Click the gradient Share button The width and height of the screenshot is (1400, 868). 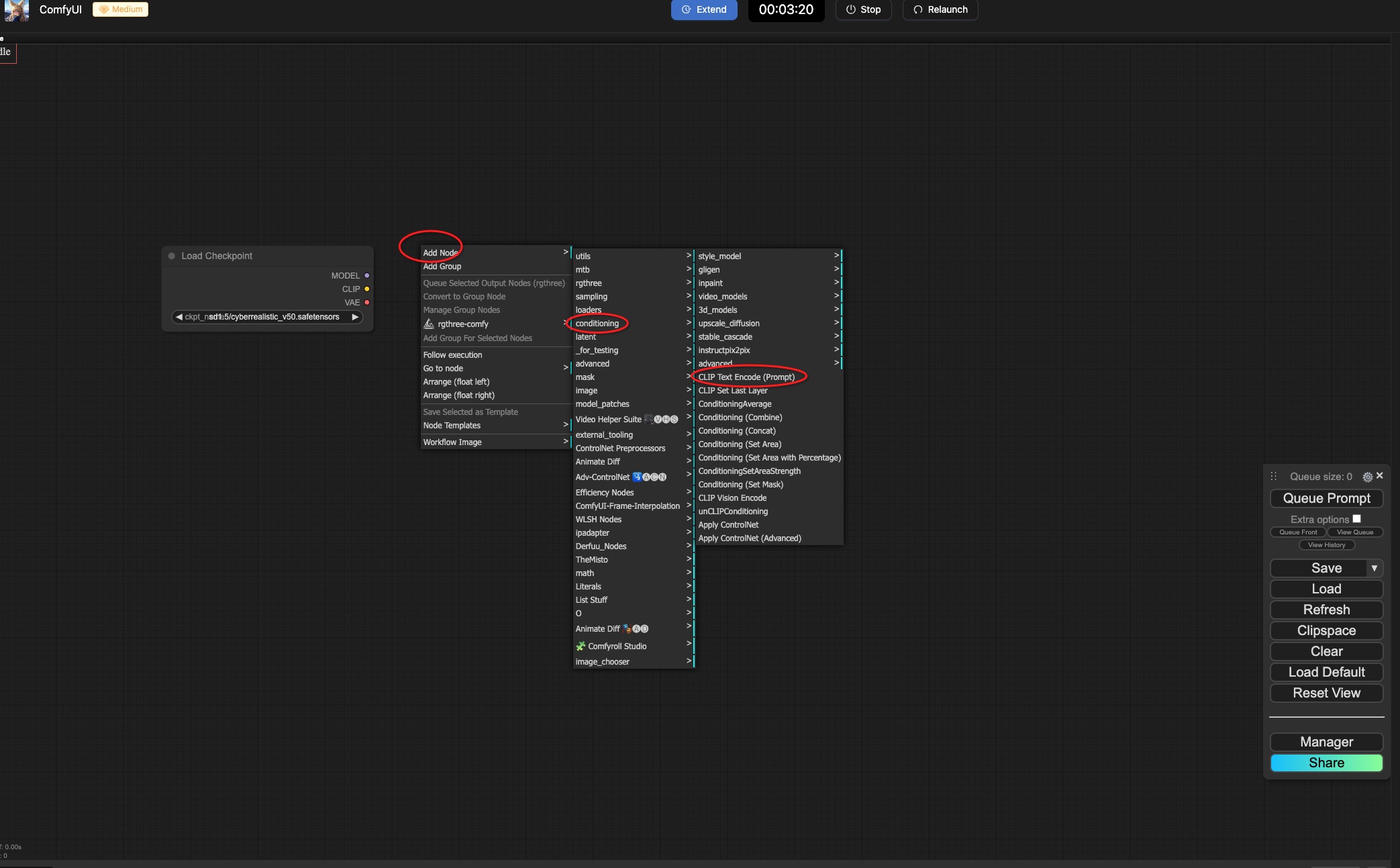click(1326, 763)
